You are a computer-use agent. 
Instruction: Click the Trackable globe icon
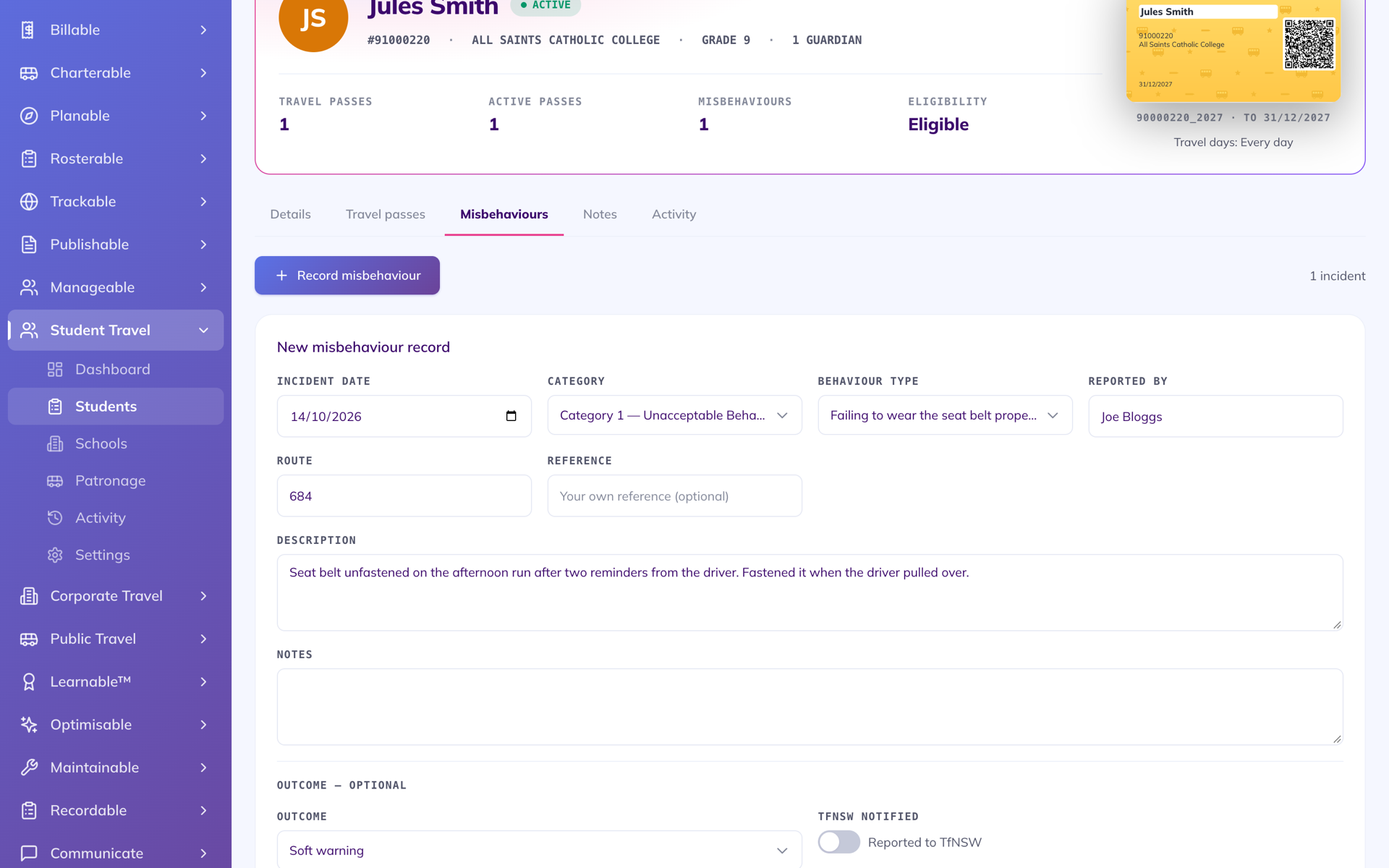pos(29,202)
